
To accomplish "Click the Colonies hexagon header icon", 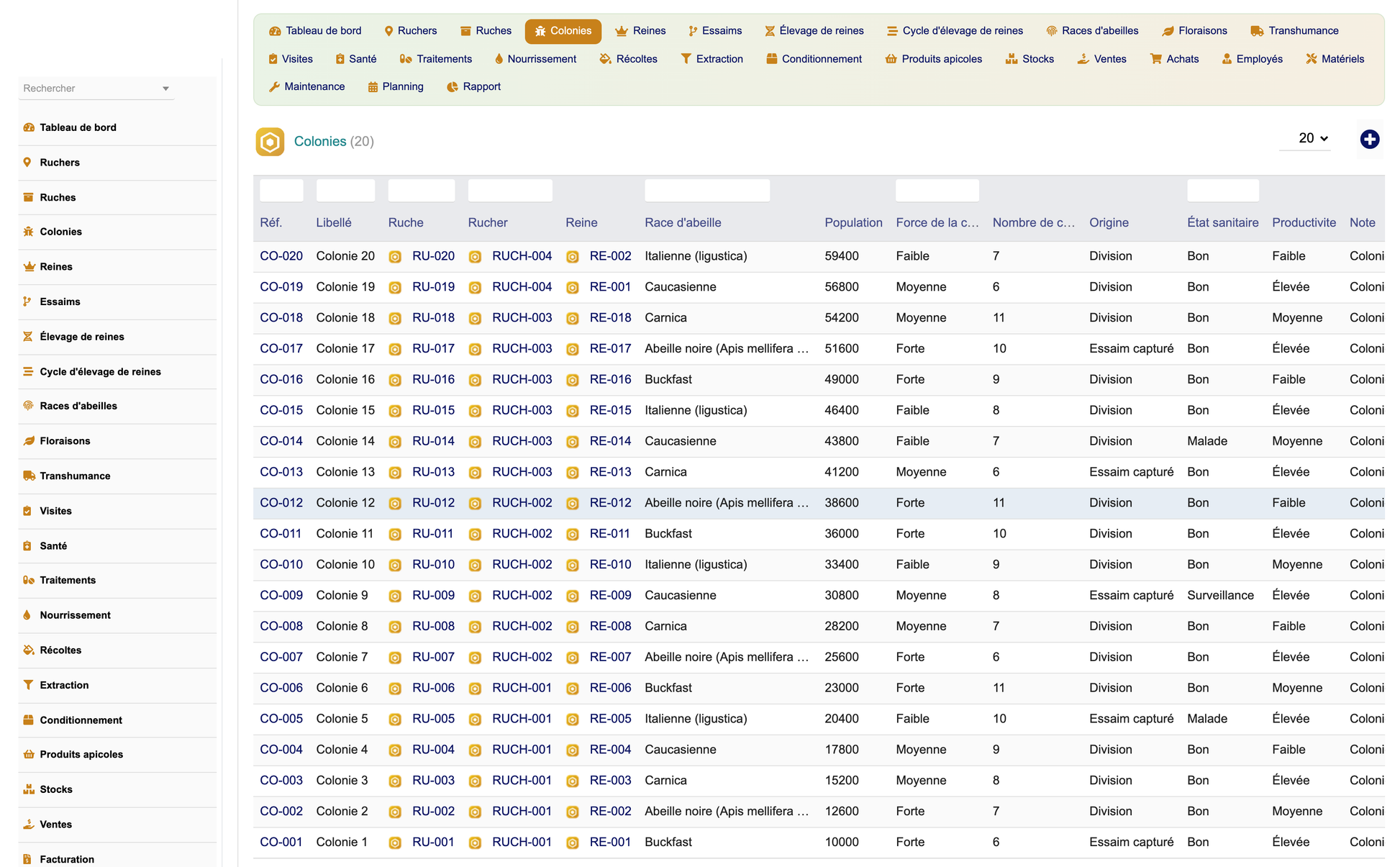I will [x=270, y=142].
